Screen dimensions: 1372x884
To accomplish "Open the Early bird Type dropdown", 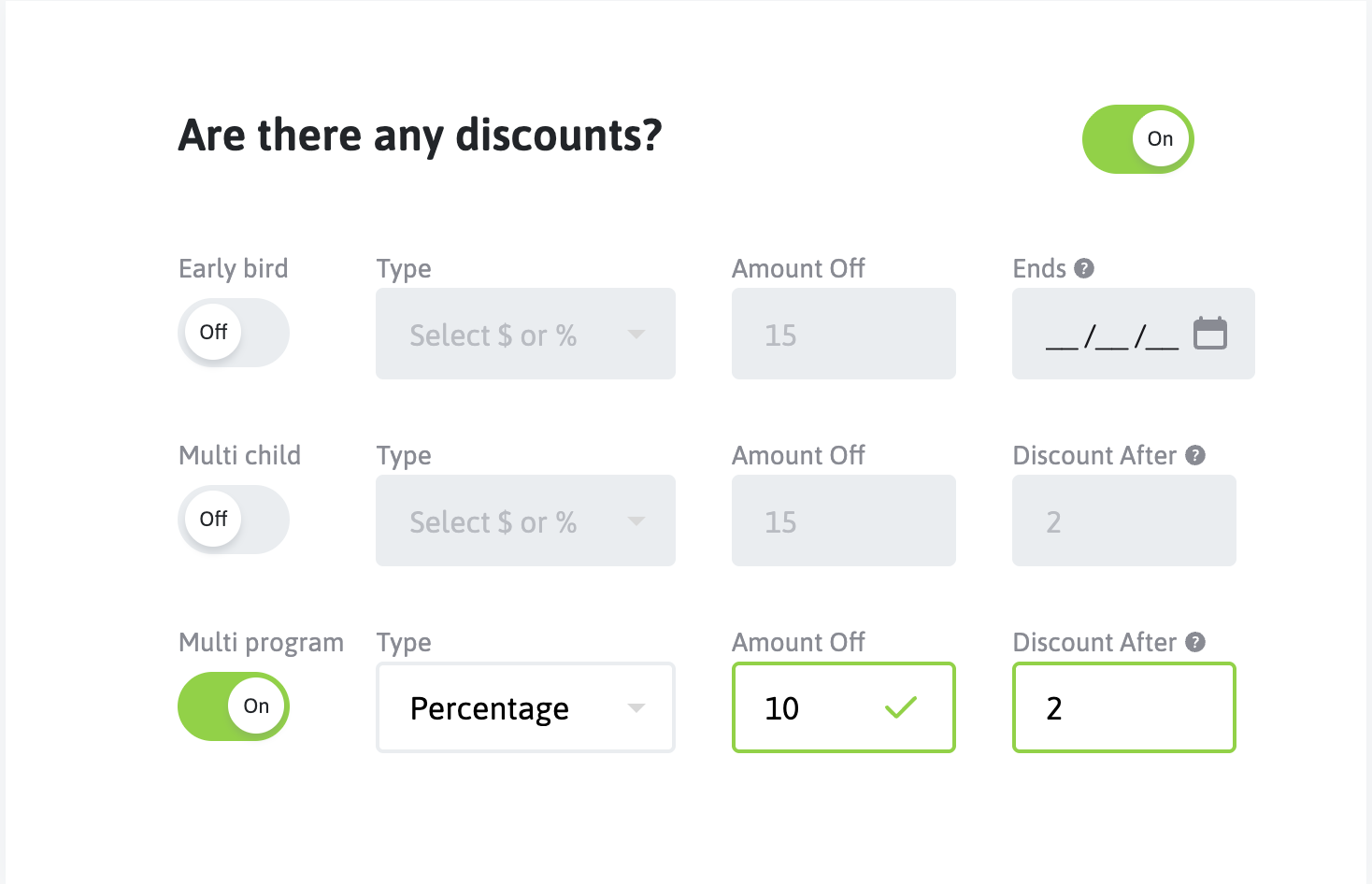I will (524, 334).
